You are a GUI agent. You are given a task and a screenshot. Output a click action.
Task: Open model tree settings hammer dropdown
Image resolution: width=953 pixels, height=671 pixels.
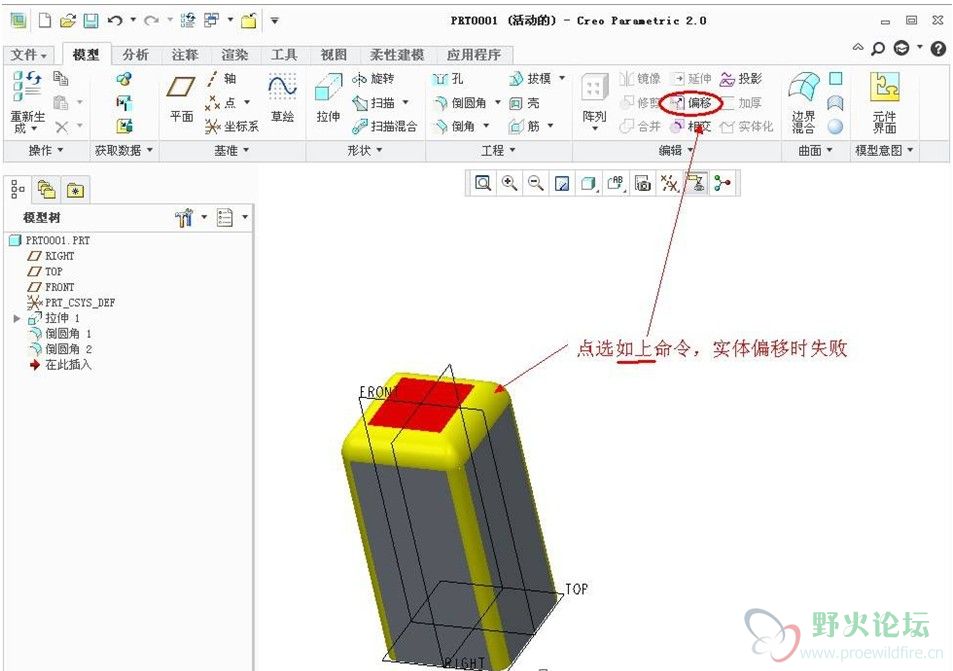[191, 217]
